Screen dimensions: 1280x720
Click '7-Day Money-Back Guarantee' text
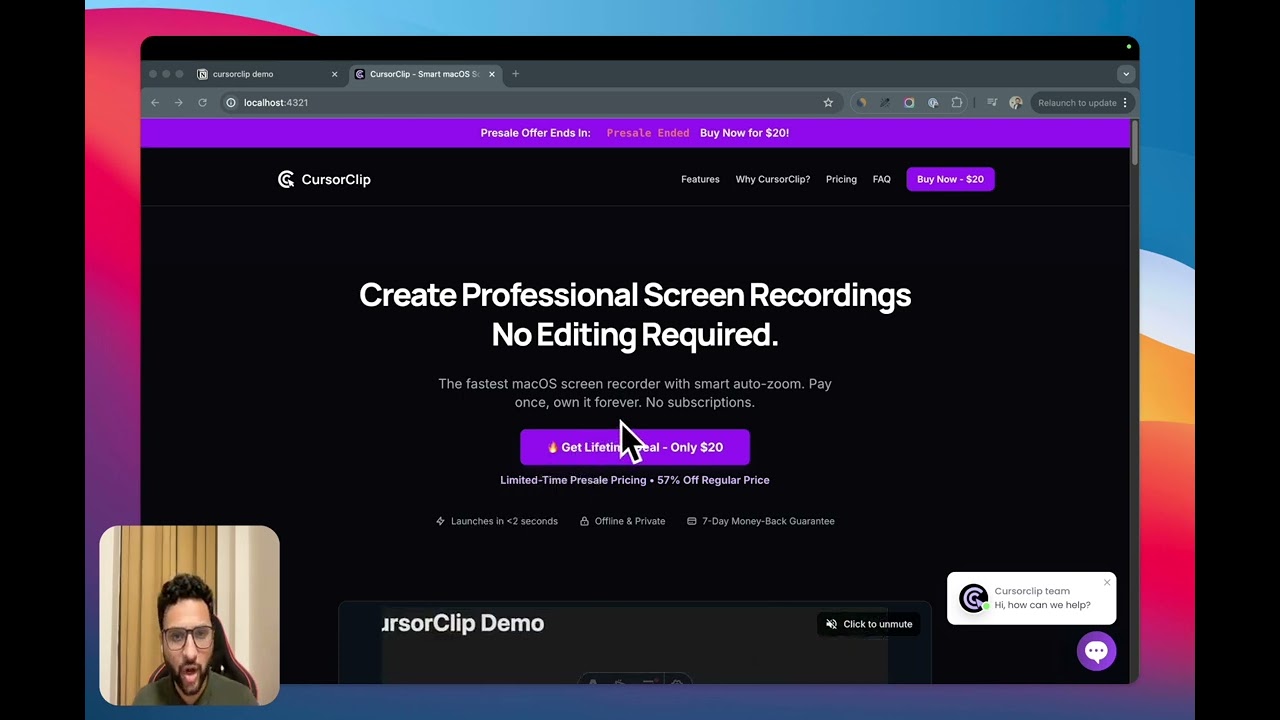click(x=768, y=521)
